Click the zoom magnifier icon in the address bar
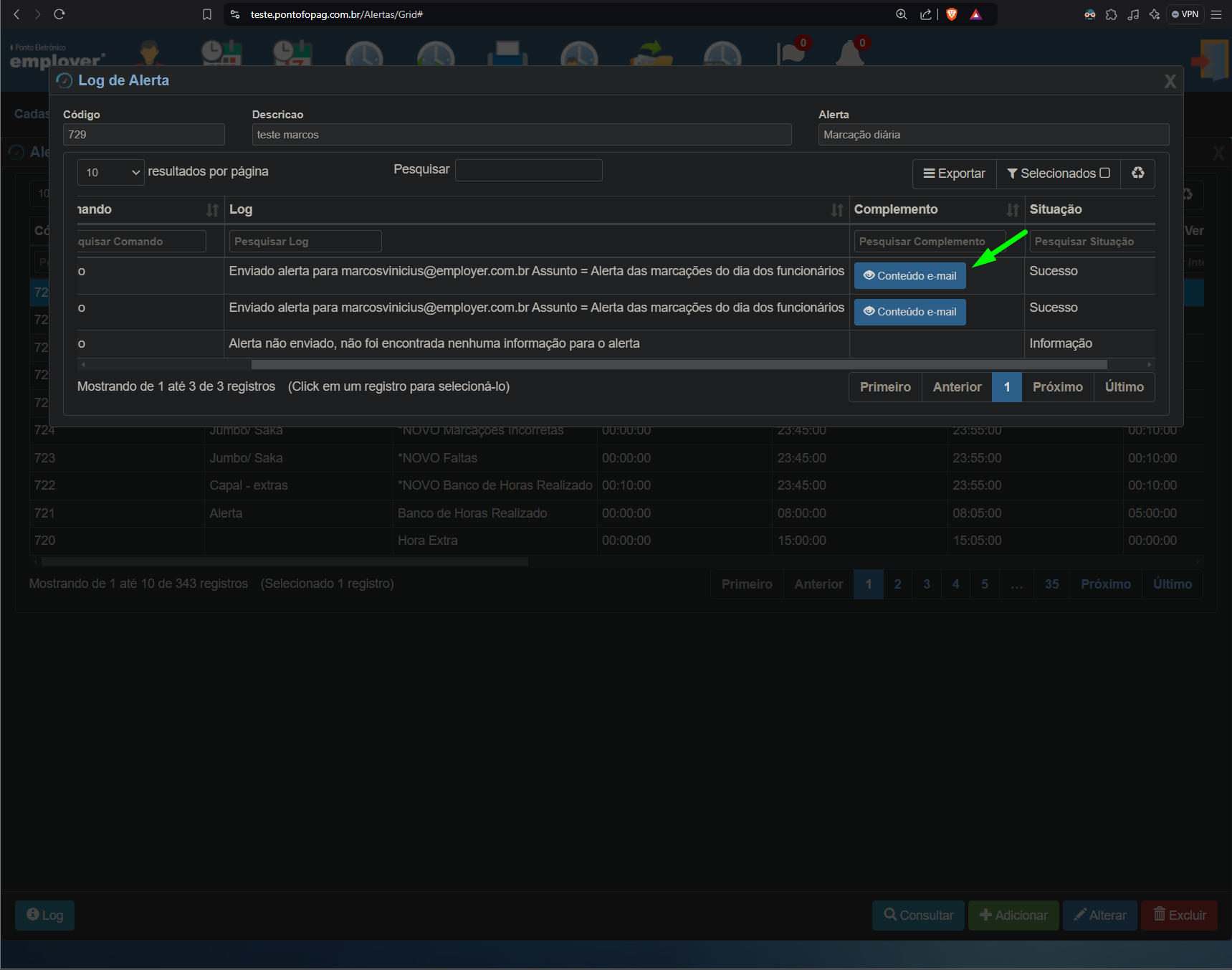This screenshot has height=970, width=1232. pyautogui.click(x=902, y=14)
